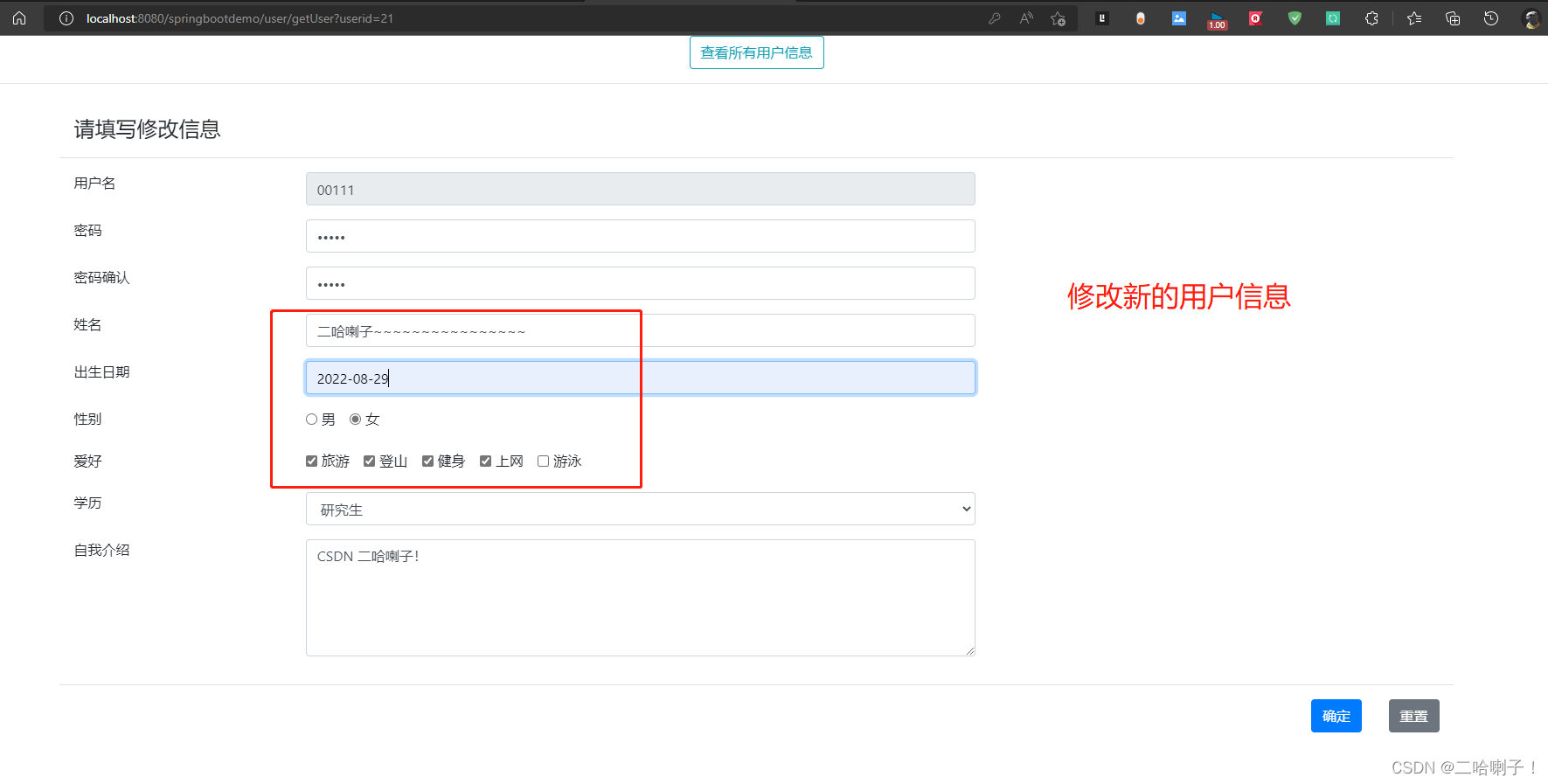Uncheck the 旅游 hobby checkbox
The height and width of the screenshot is (784, 1548).
click(x=311, y=461)
